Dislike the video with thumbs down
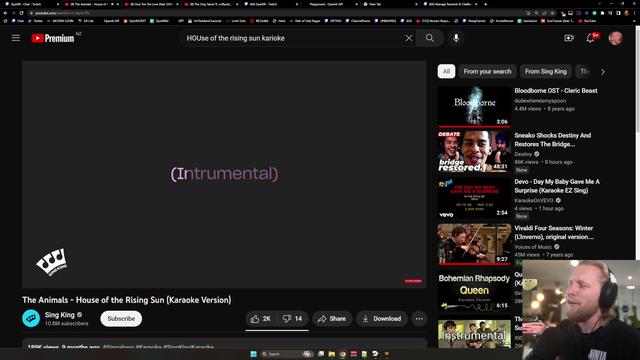Viewport: 640px width, 360px height. (x=293, y=319)
